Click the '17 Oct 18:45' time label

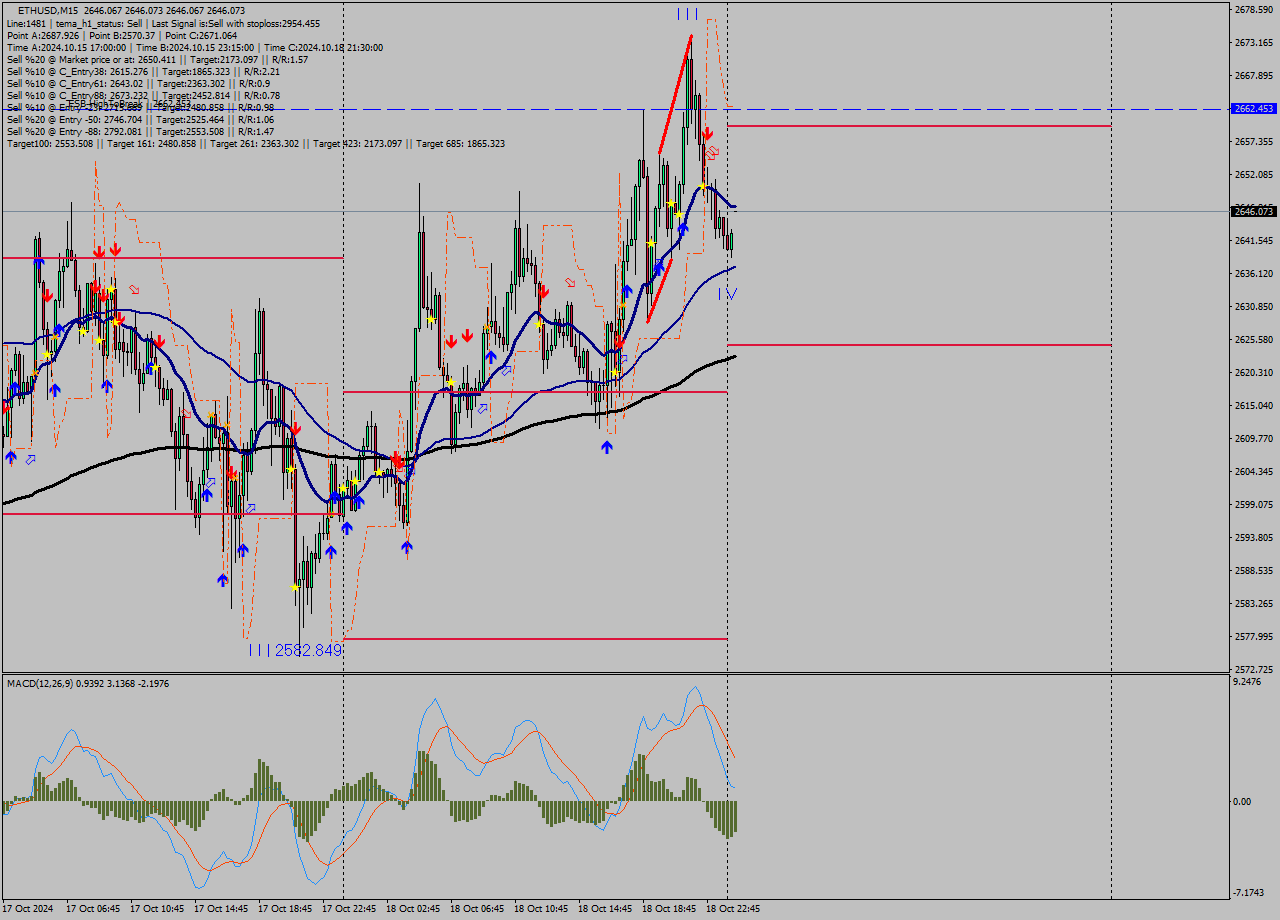pos(285,909)
